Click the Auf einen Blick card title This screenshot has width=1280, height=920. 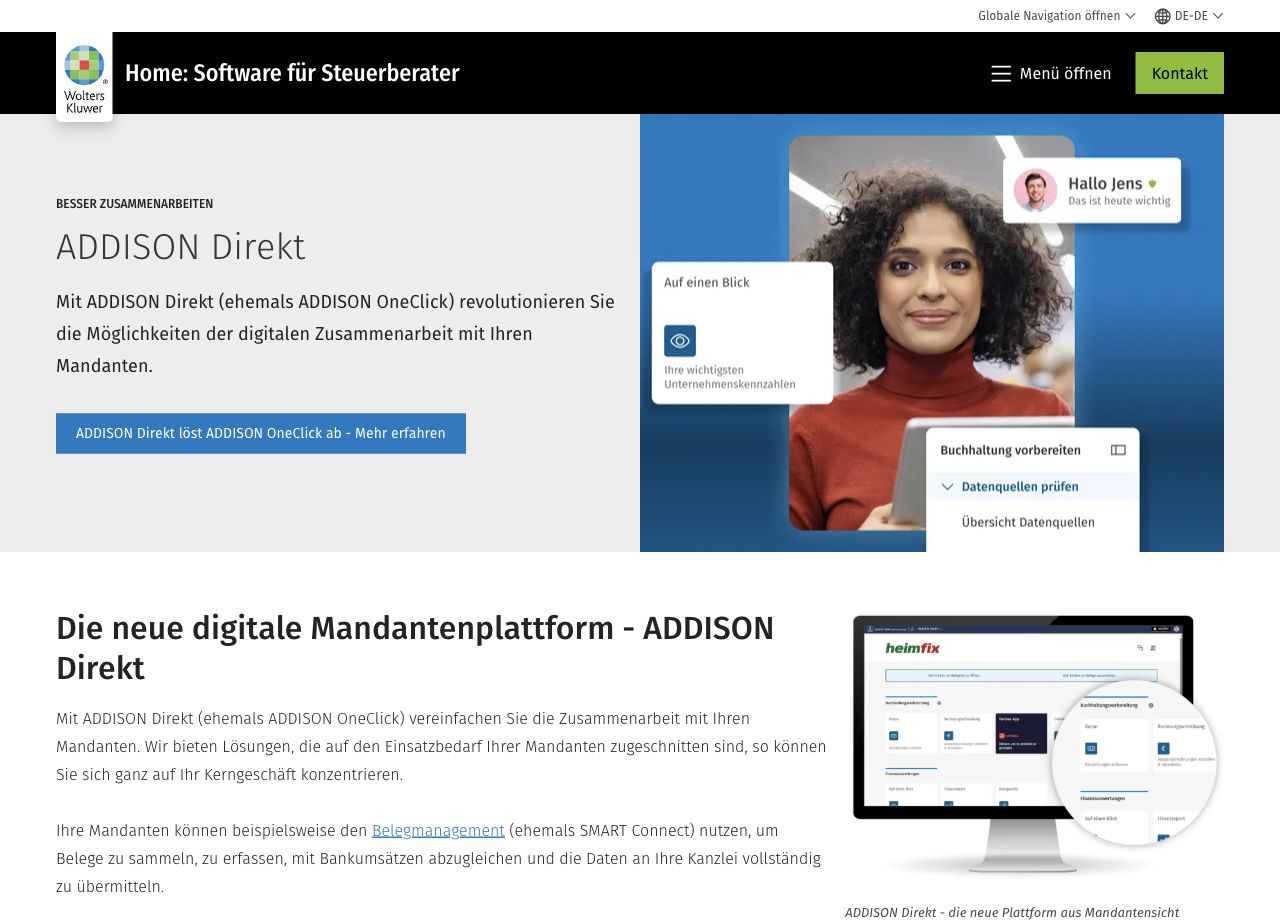(707, 282)
